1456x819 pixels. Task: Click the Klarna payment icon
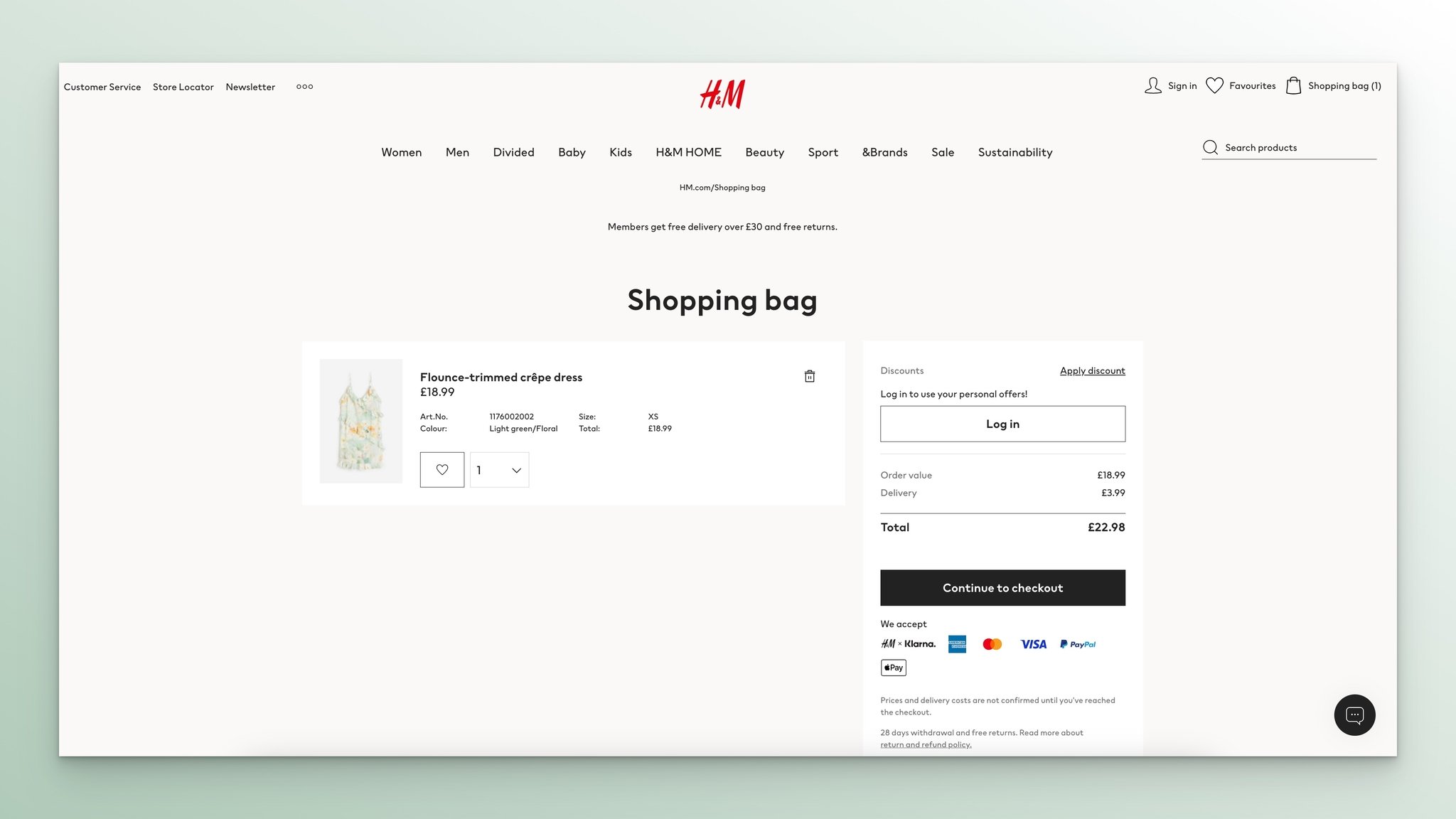tap(908, 644)
